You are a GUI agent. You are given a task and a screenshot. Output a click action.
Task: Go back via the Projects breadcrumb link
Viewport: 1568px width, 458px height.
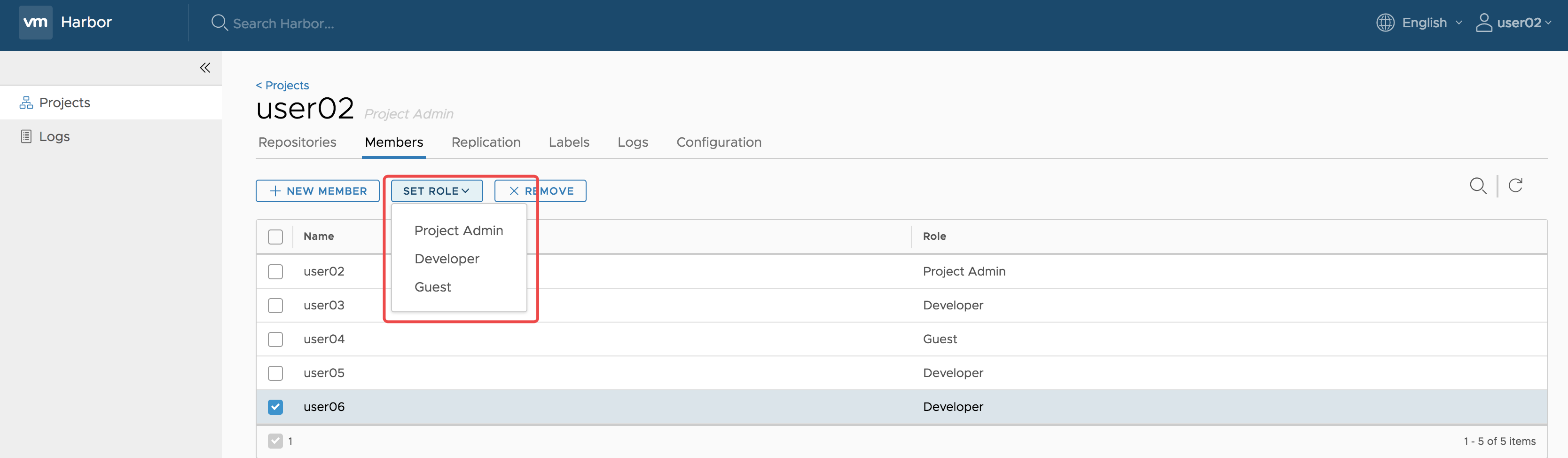pyautogui.click(x=282, y=85)
